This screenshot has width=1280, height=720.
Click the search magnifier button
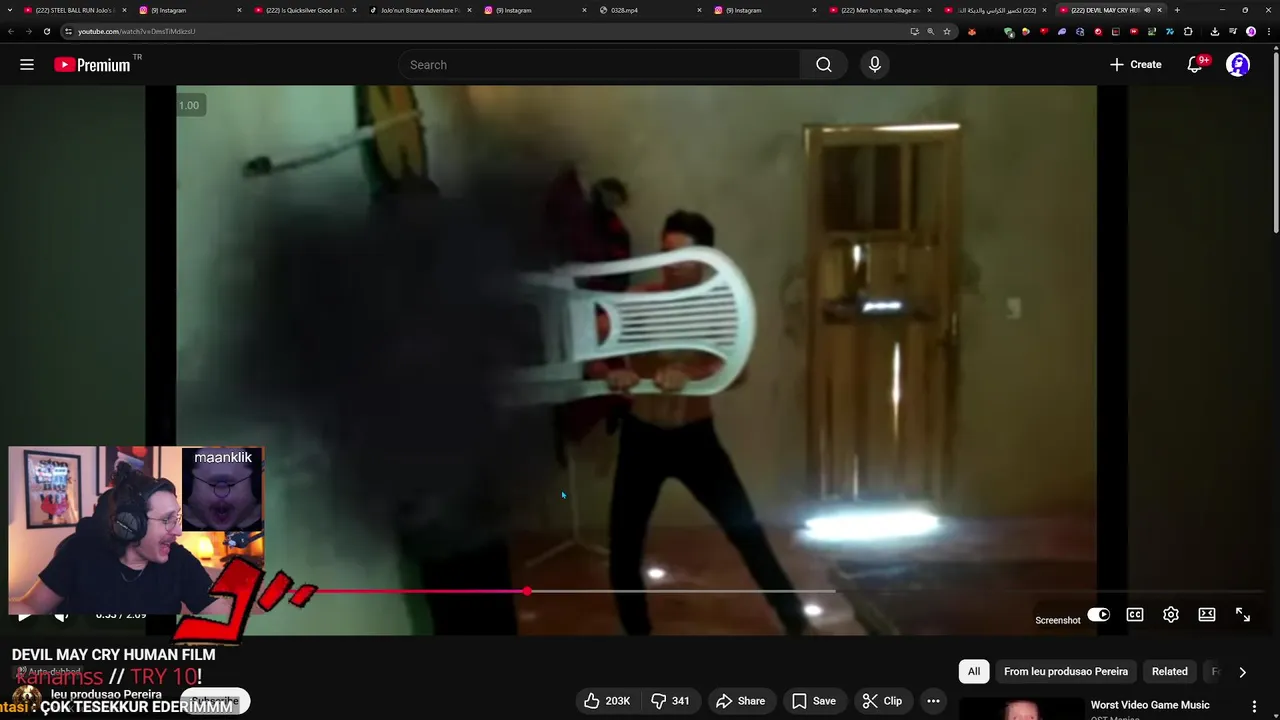click(x=823, y=65)
